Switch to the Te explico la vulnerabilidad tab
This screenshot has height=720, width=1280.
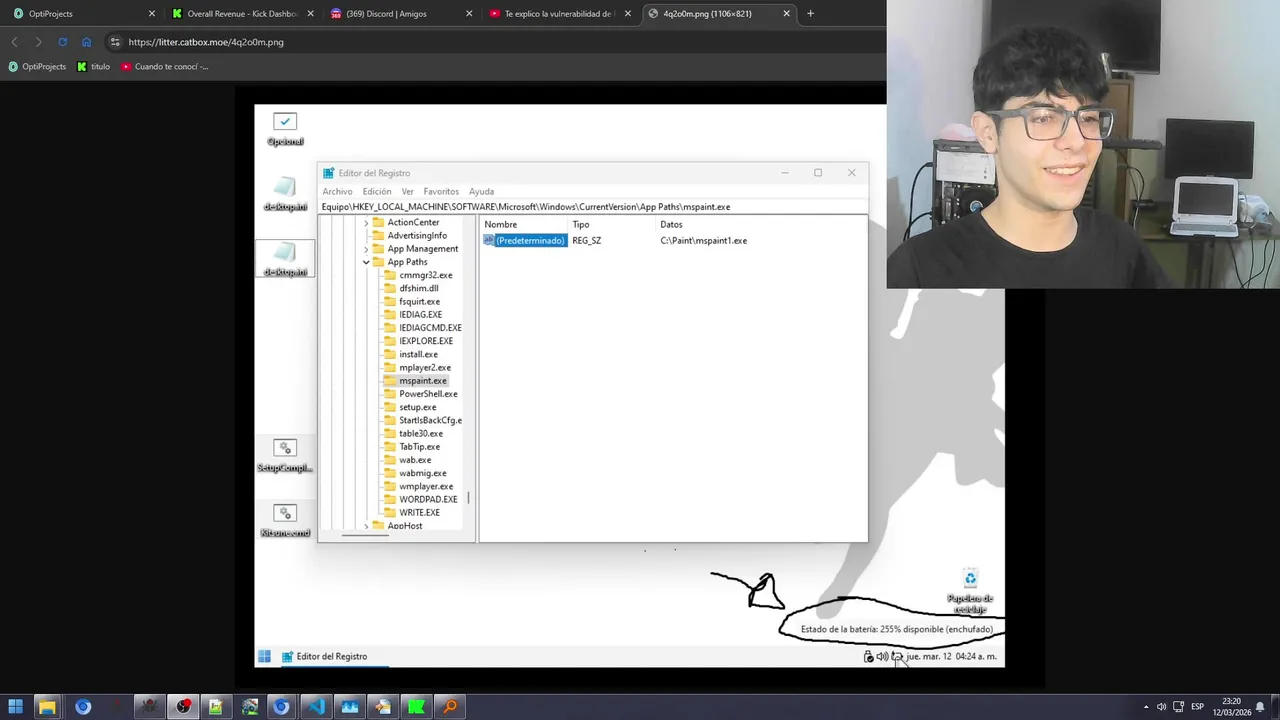tap(558, 14)
